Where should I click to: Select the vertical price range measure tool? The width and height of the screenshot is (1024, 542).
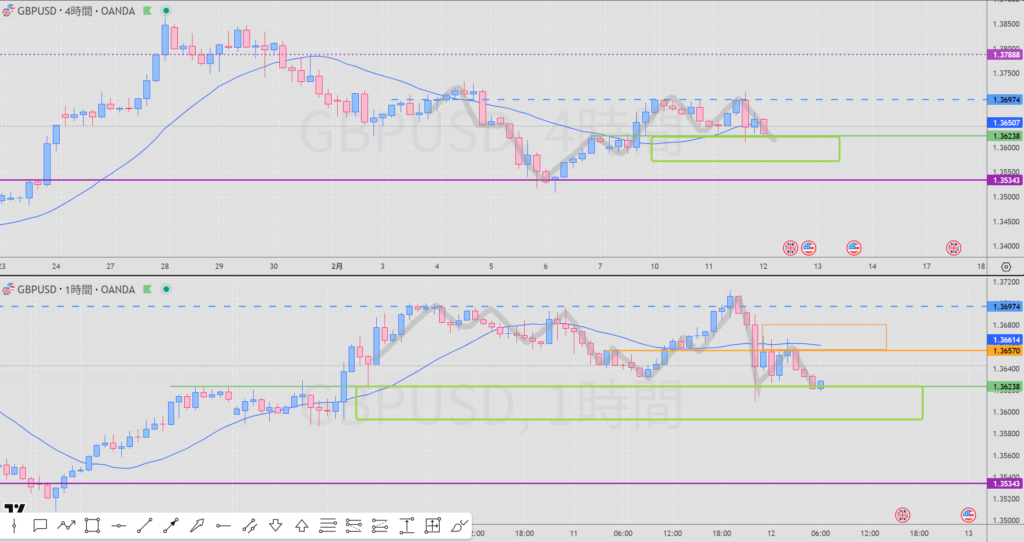(x=407, y=524)
